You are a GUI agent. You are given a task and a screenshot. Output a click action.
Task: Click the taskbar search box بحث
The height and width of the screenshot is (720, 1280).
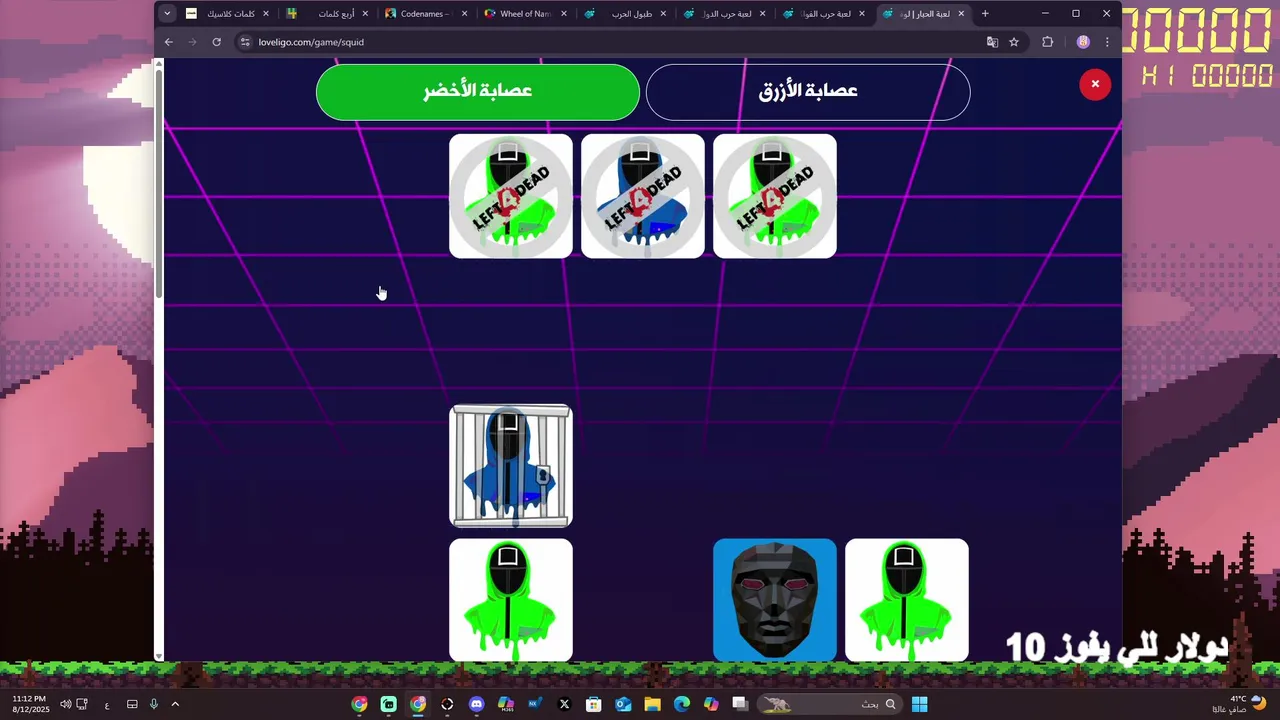tap(829, 704)
